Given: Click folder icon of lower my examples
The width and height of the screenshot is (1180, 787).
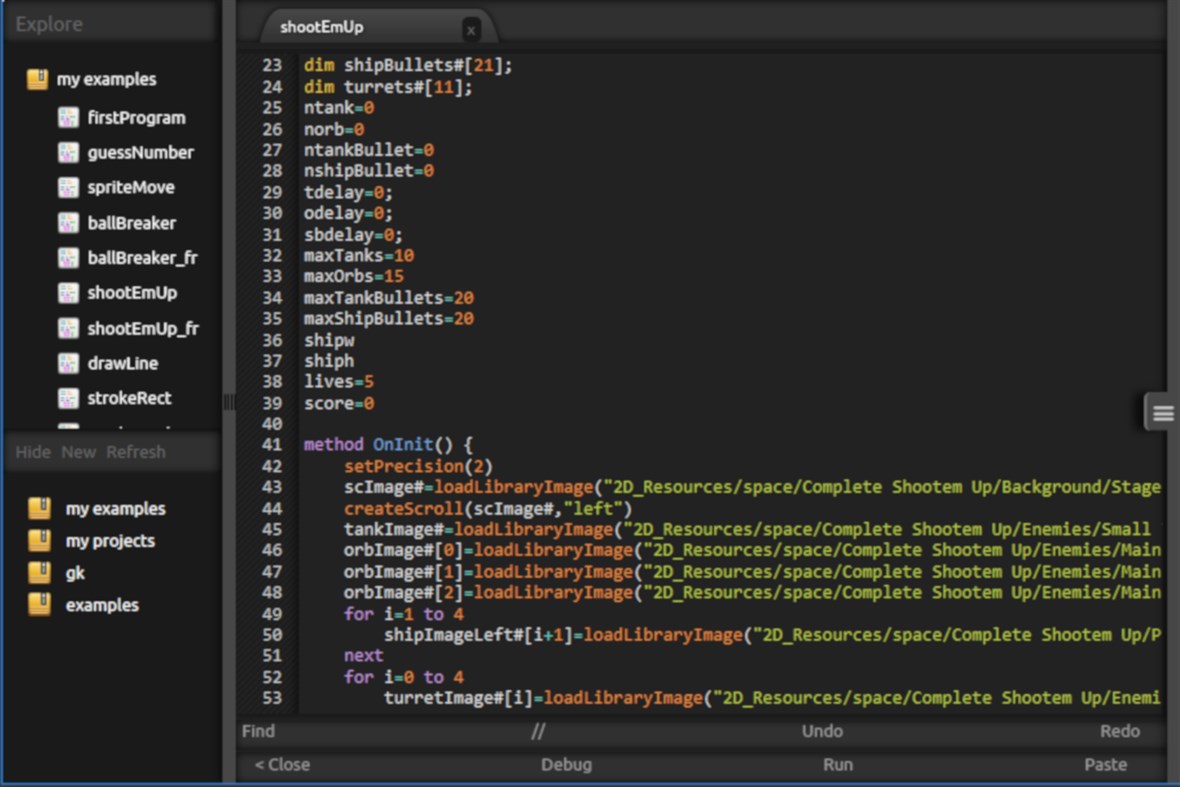Looking at the screenshot, I should click(x=40, y=509).
